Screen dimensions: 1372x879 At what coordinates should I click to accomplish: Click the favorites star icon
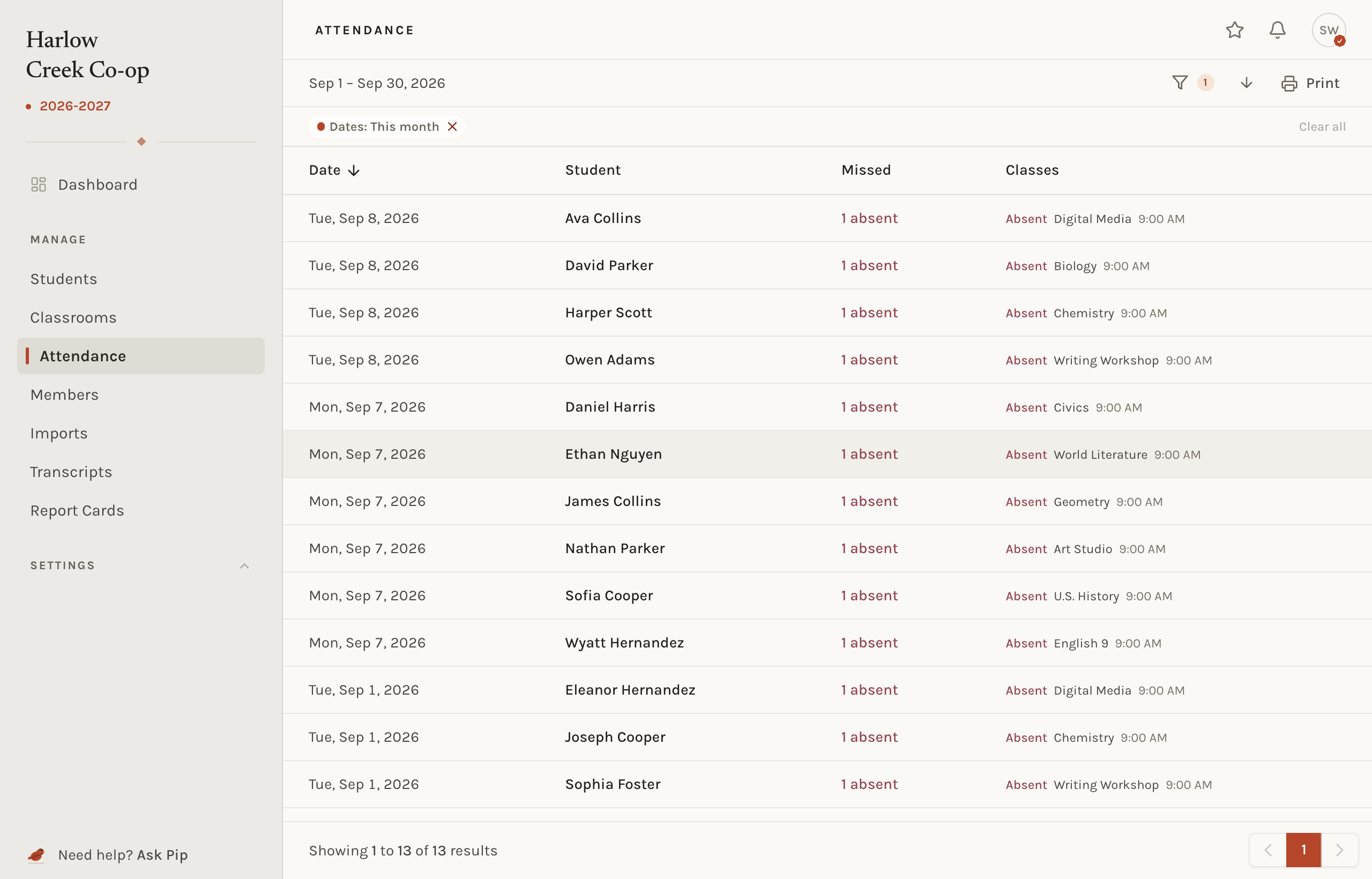(1234, 30)
